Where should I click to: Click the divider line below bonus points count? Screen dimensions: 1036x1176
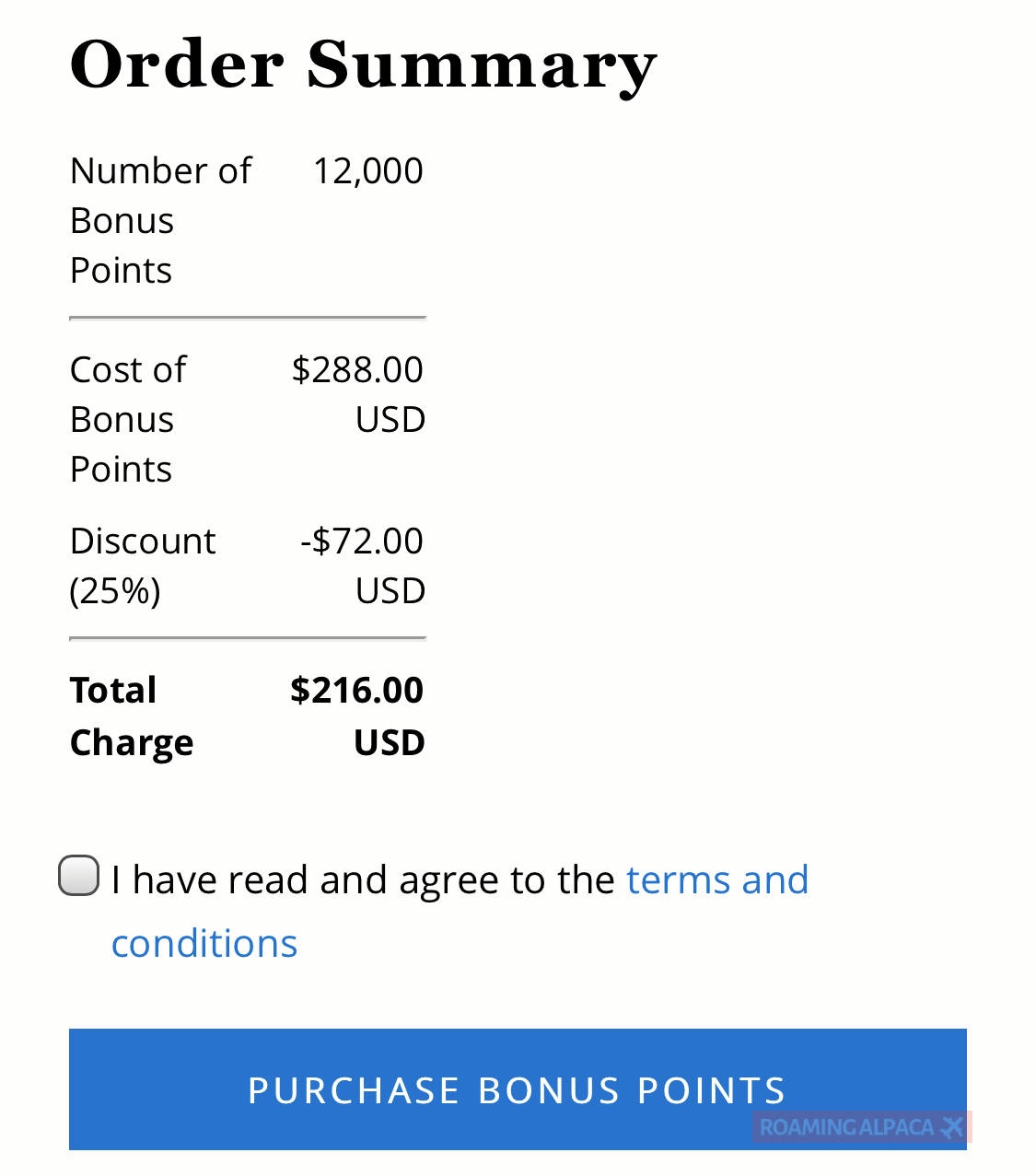coord(247,318)
